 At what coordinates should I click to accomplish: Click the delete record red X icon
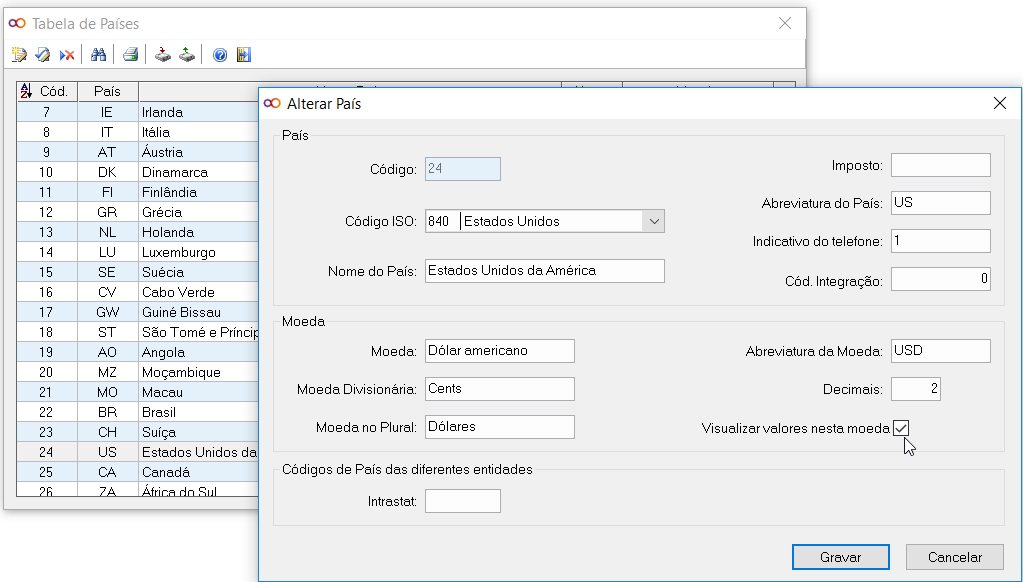67,55
